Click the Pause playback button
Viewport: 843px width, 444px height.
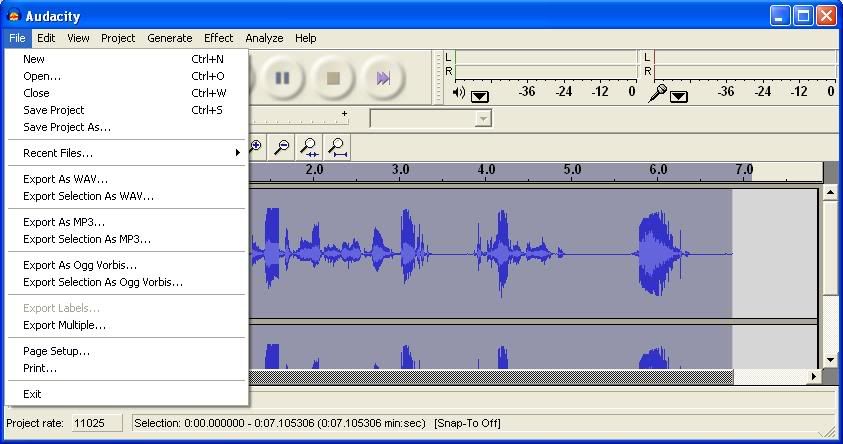(282, 78)
